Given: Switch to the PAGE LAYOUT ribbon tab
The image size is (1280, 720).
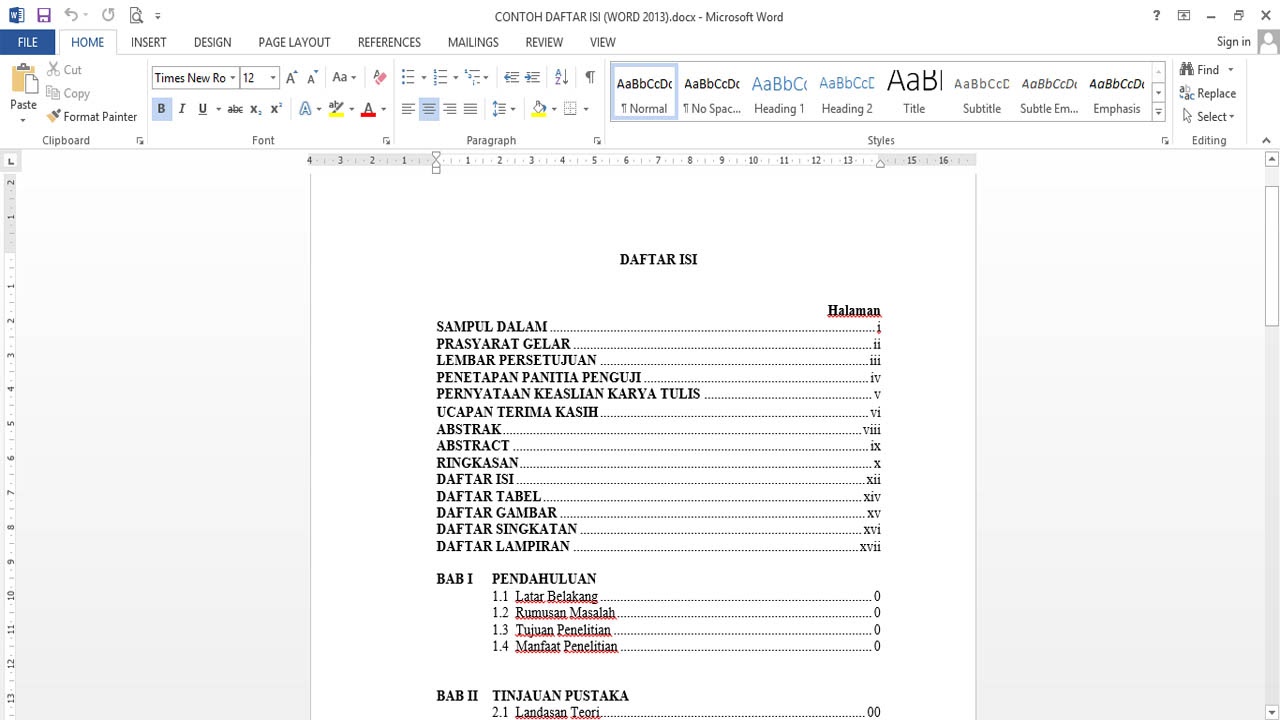Looking at the screenshot, I should pos(294,42).
